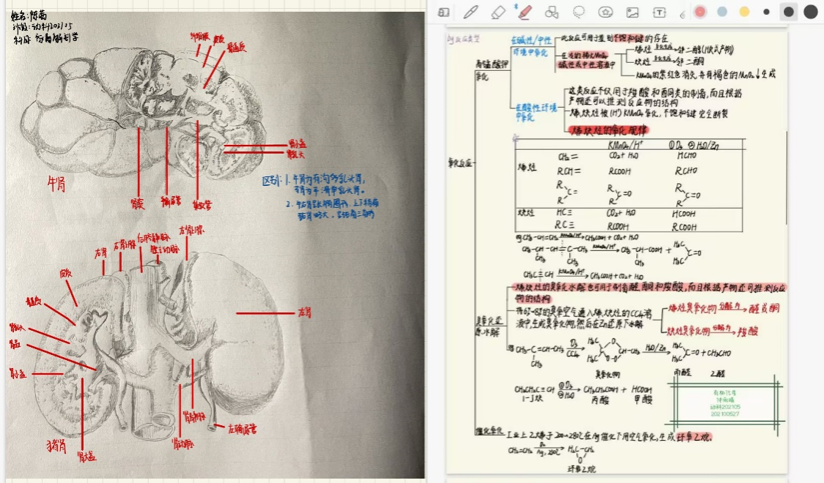The width and height of the screenshot is (824, 483).
Task: Select the thickest stroke size dot
Action: point(811,12)
